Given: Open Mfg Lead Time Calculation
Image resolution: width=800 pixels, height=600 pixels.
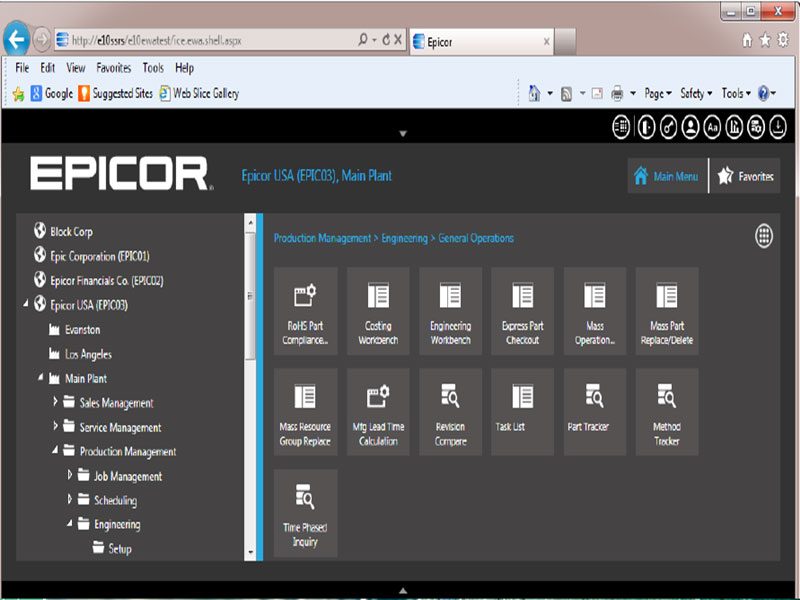Looking at the screenshot, I should click(x=378, y=412).
